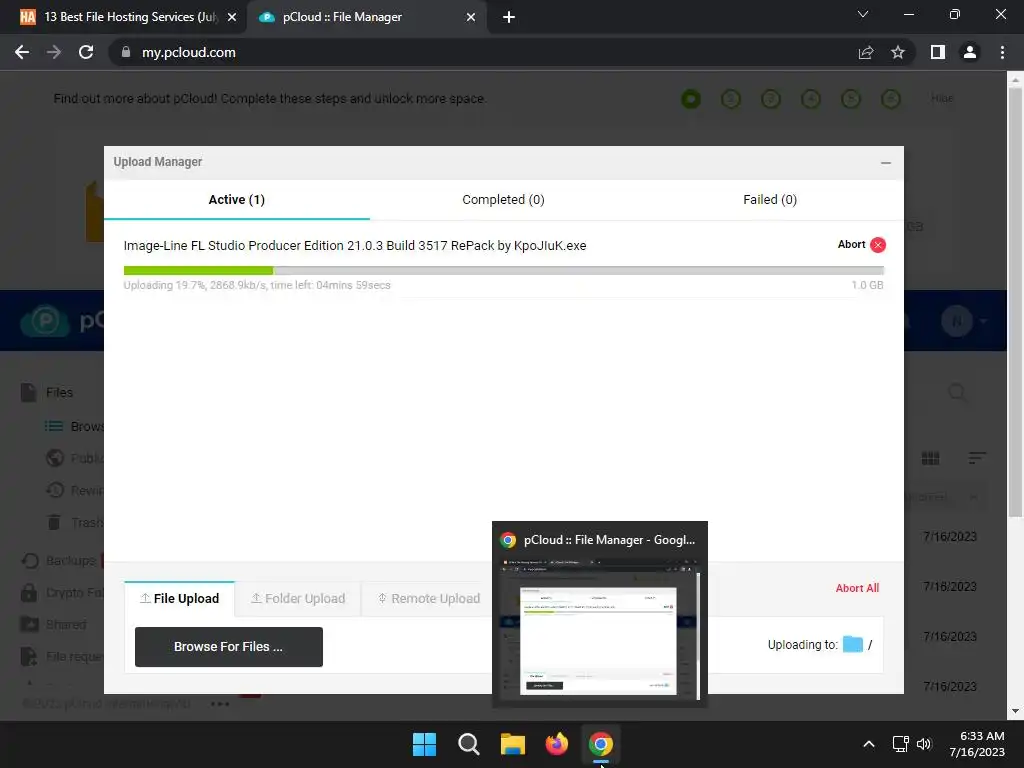
Task: Go back to previous page
Action: (x=22, y=52)
